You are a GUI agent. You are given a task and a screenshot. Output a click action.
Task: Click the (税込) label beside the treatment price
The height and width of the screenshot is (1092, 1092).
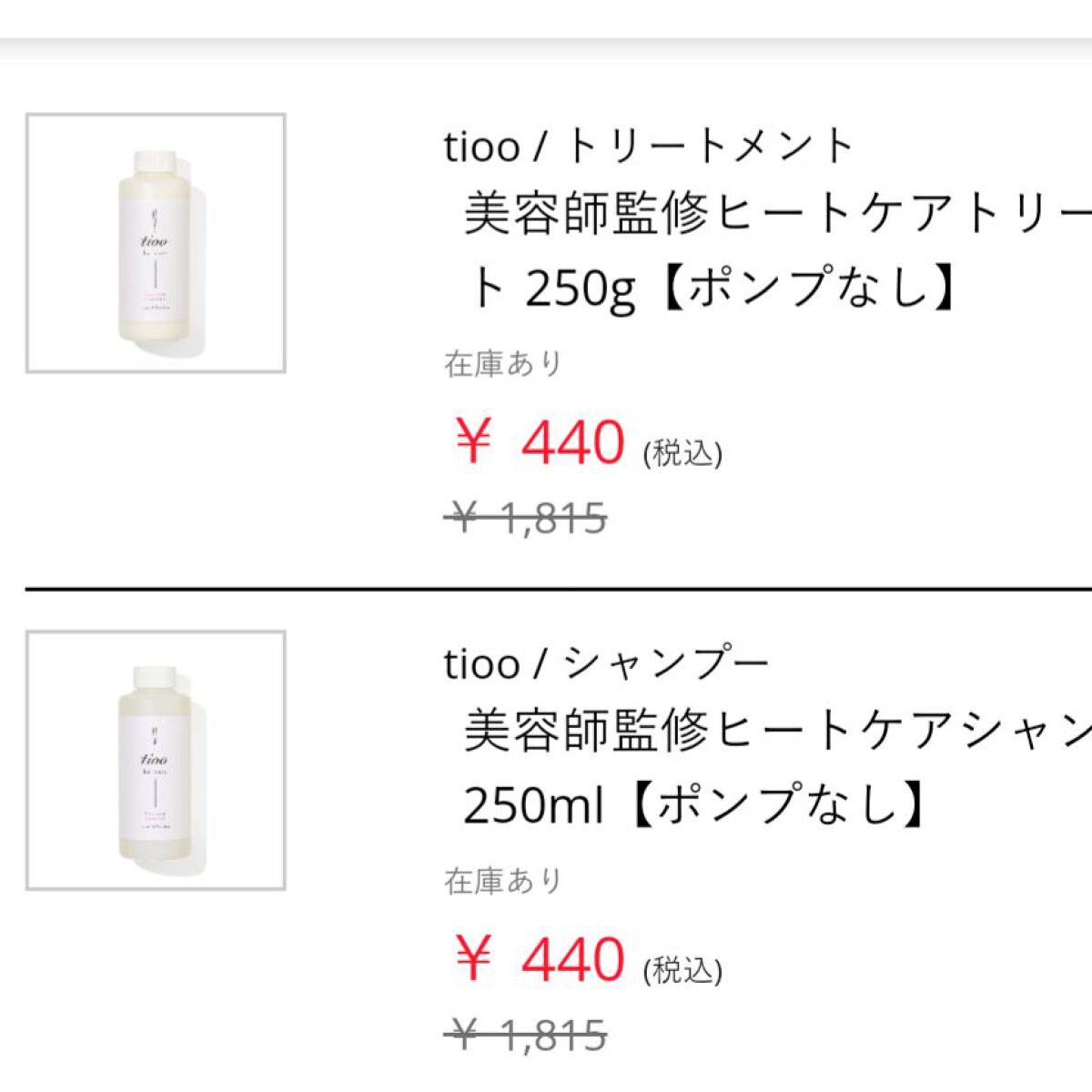point(682,453)
